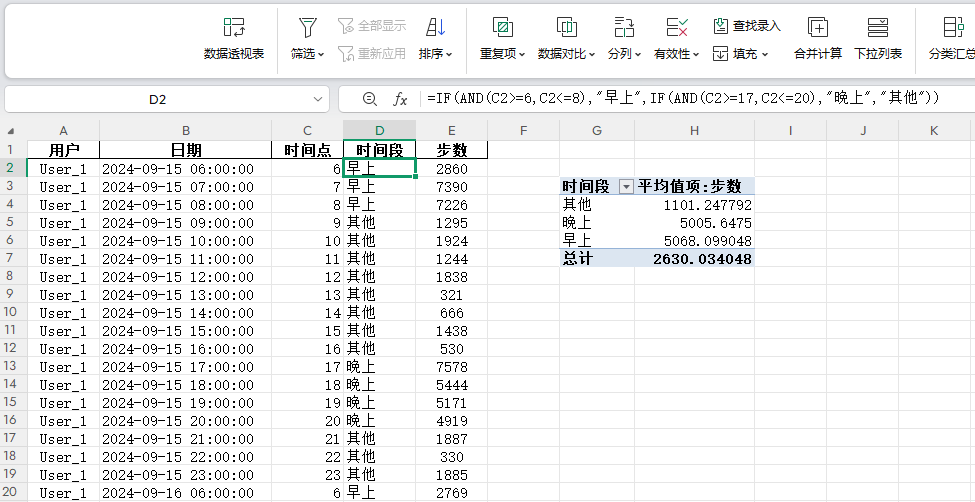Select time point cell 23
975x502 pixels.
(x=307, y=475)
